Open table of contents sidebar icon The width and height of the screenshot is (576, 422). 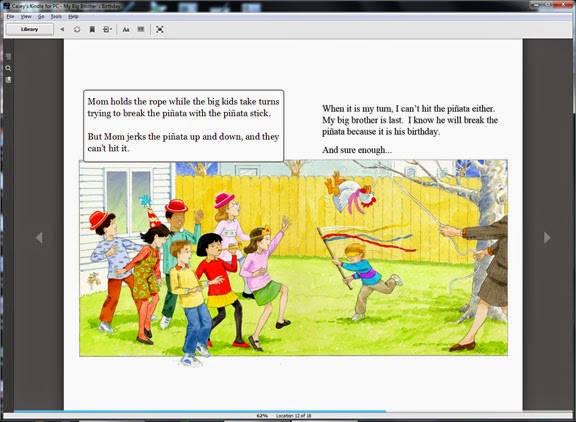pos(8,56)
